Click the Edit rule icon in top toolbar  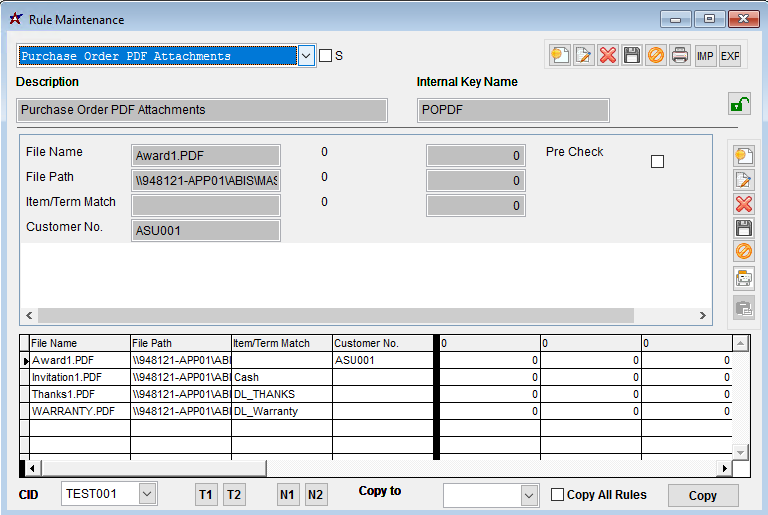[583, 56]
